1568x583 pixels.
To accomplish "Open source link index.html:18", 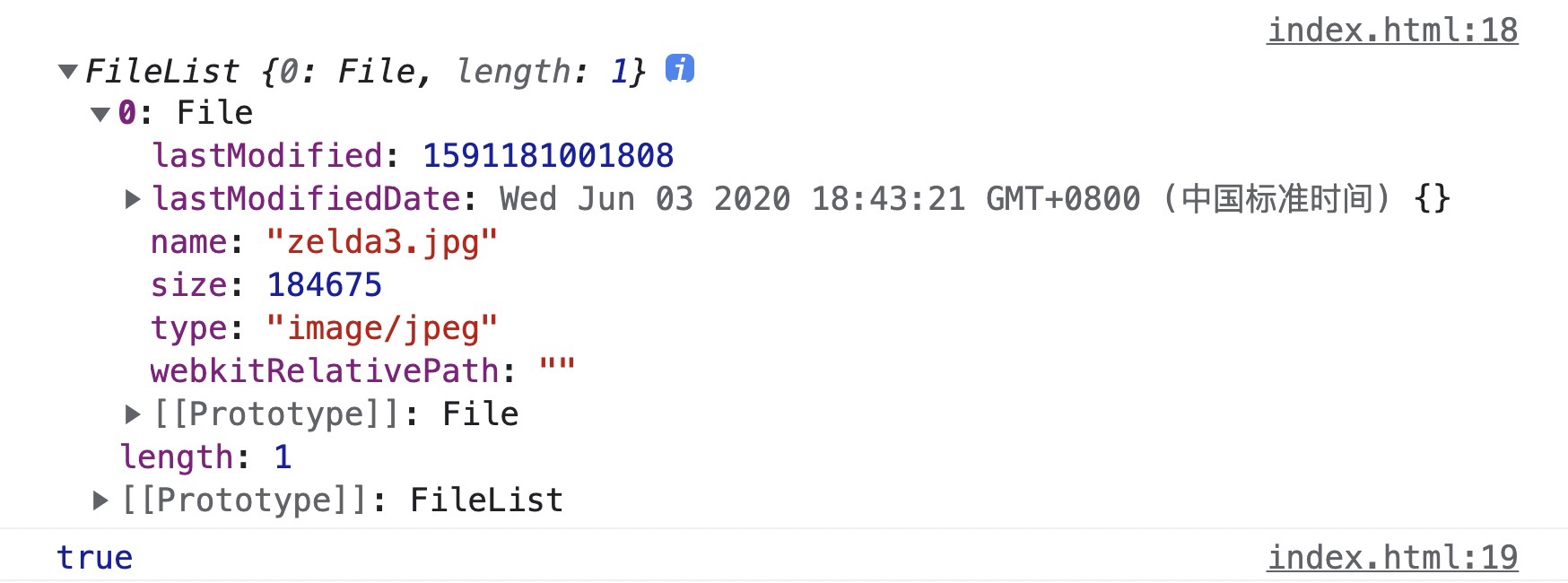I will 1392,30.
